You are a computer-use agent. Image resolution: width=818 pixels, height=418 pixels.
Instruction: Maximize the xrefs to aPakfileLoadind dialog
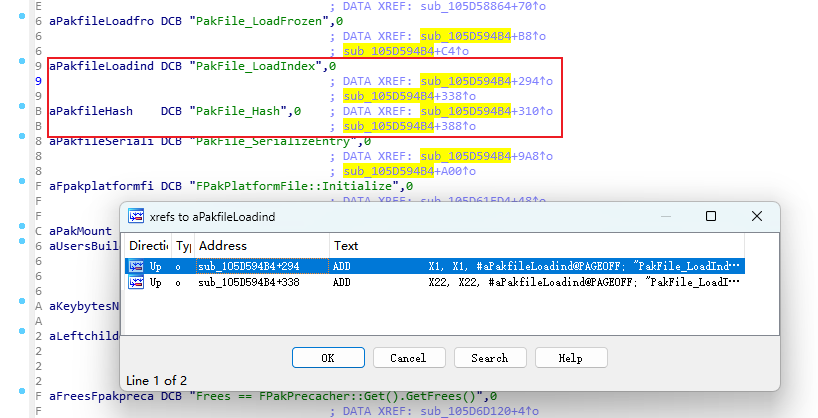coord(710,216)
